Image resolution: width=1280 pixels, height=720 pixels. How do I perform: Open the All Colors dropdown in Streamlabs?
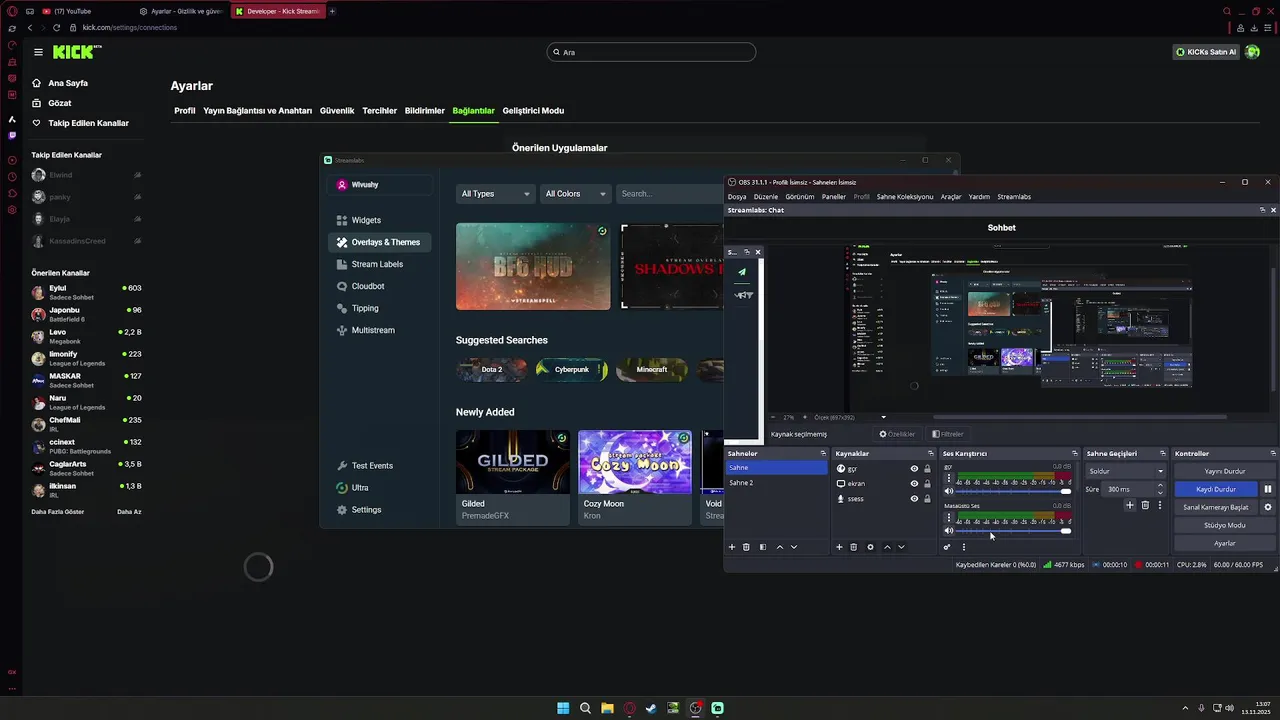(575, 194)
